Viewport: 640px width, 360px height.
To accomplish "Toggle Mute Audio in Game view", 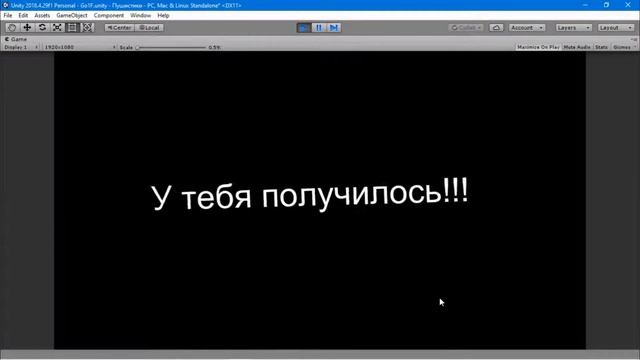I will point(577,47).
